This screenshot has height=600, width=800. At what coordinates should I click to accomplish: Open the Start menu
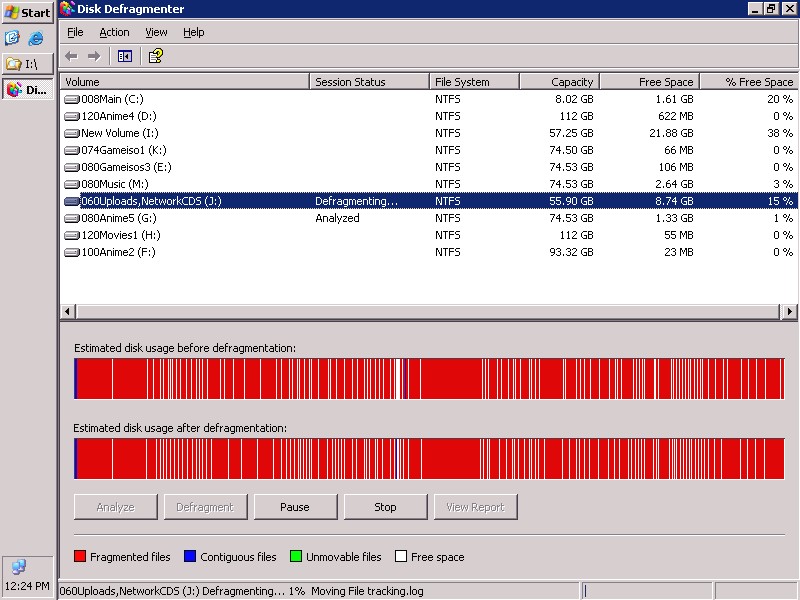[x=28, y=12]
